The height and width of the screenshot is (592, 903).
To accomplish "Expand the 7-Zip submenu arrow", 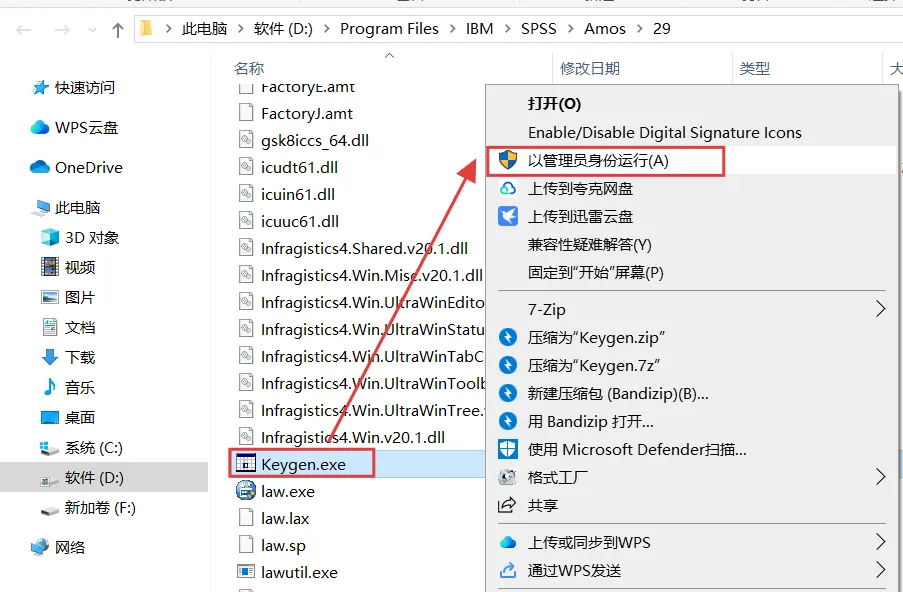I will pos(880,309).
